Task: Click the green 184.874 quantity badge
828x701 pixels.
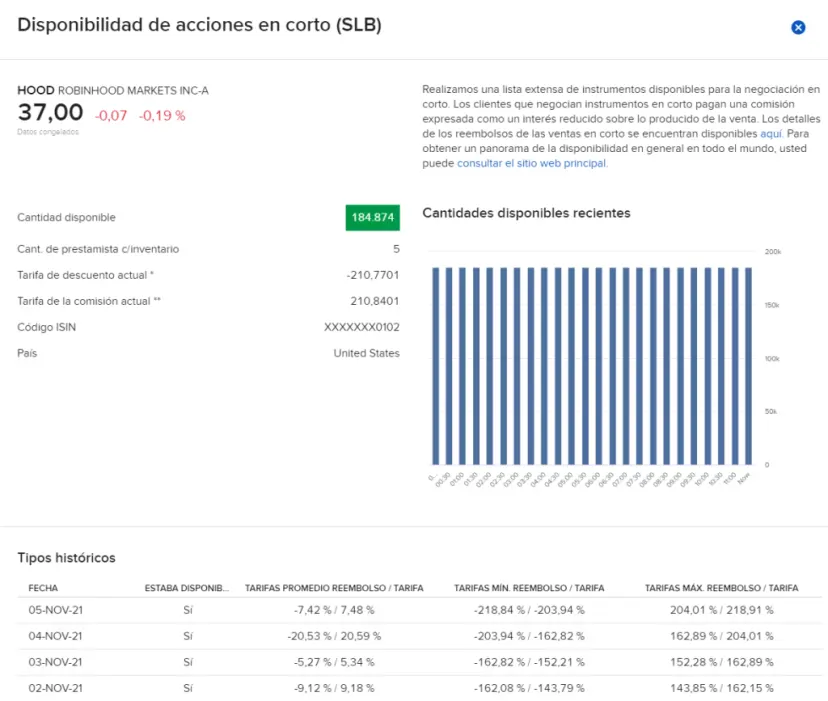Action: coord(371,218)
